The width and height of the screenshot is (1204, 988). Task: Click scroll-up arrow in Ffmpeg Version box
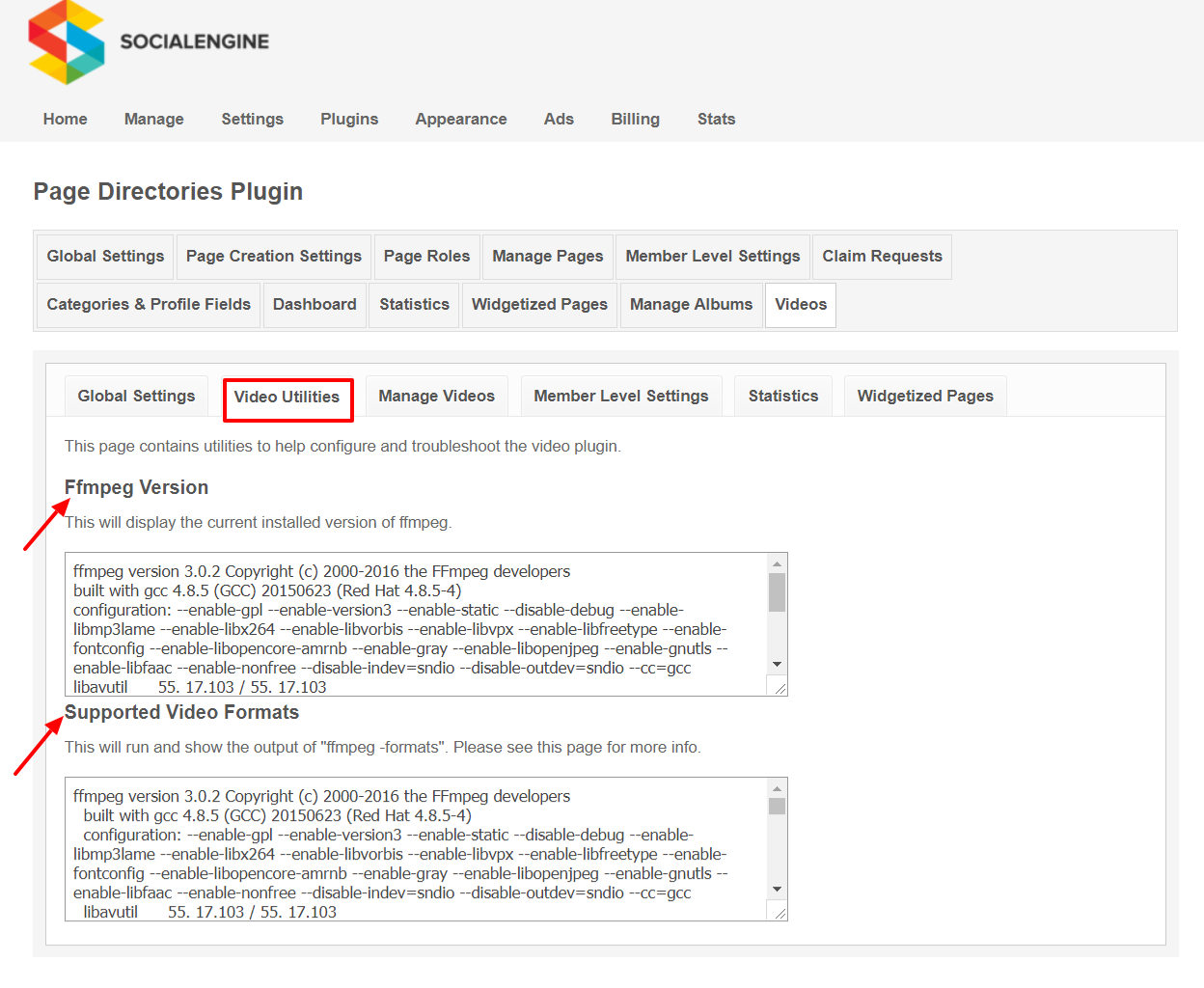tap(777, 563)
